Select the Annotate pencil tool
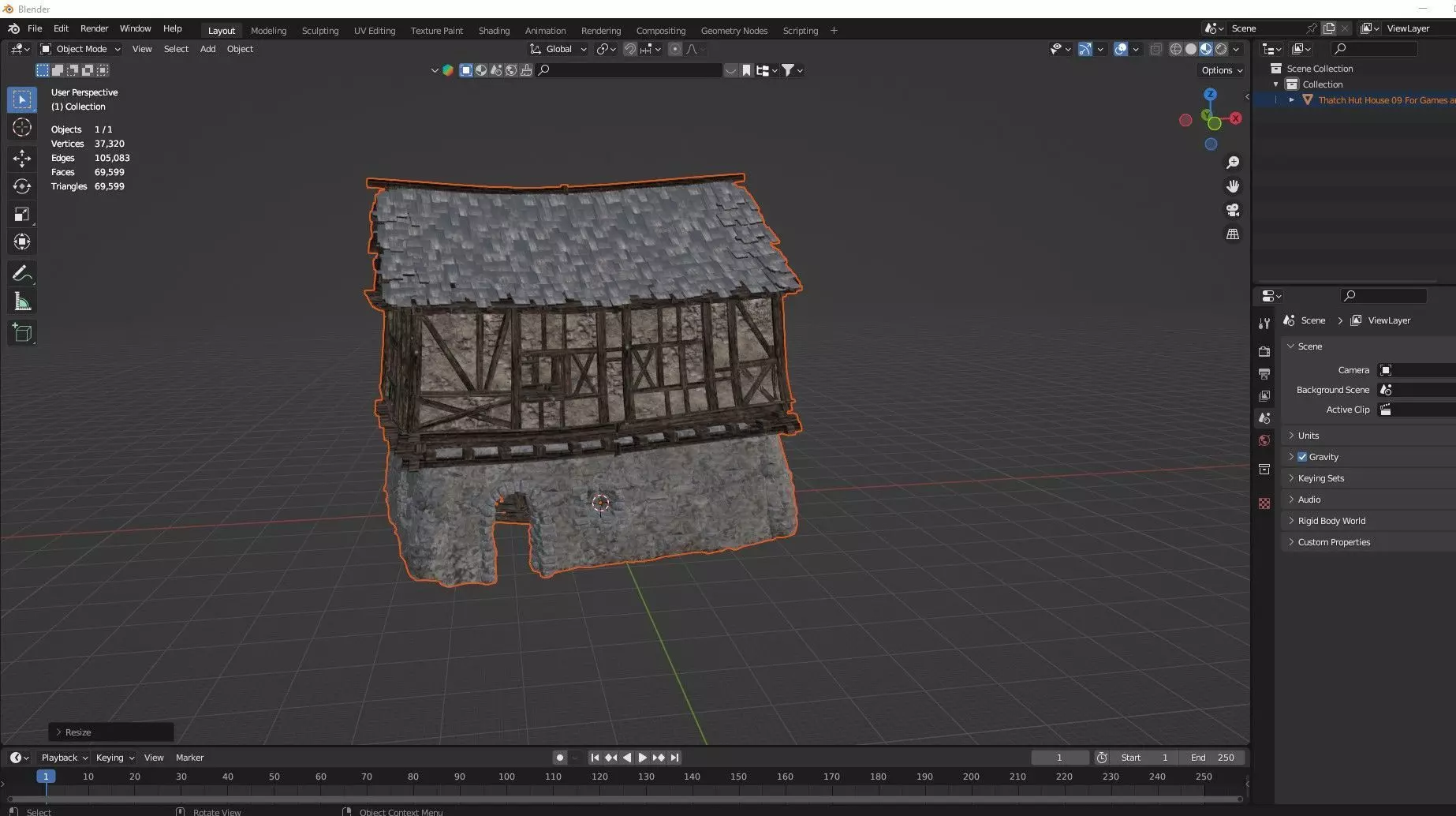 click(x=22, y=274)
